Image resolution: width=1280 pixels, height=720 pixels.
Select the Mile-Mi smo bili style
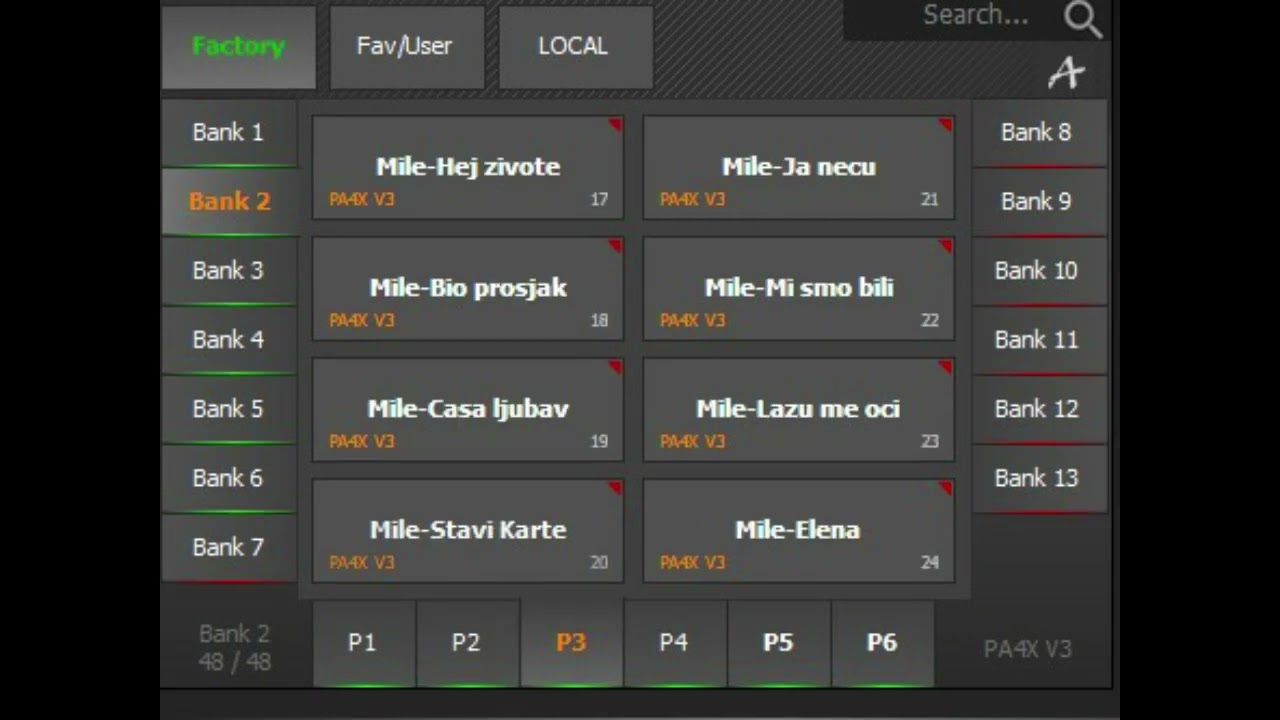click(799, 289)
